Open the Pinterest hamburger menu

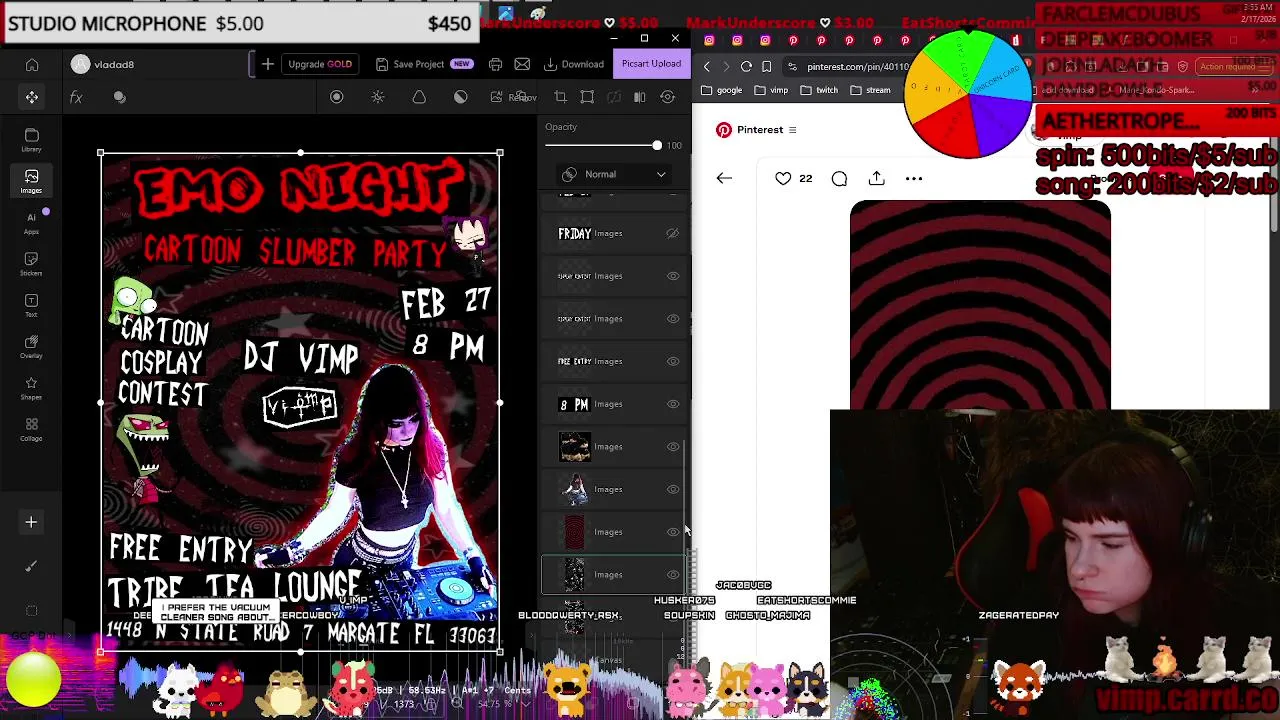(x=792, y=130)
